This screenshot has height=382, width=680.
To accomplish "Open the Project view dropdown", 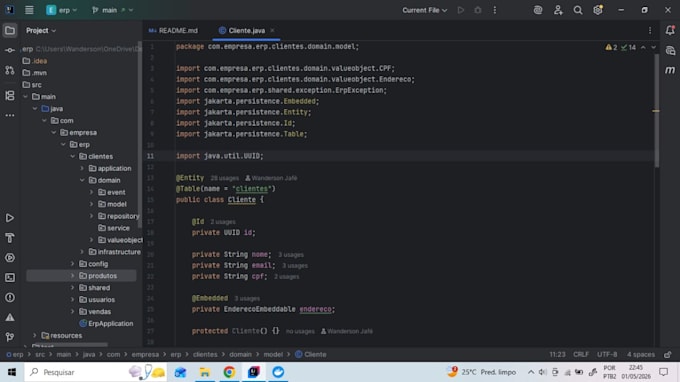I will 41,30.
